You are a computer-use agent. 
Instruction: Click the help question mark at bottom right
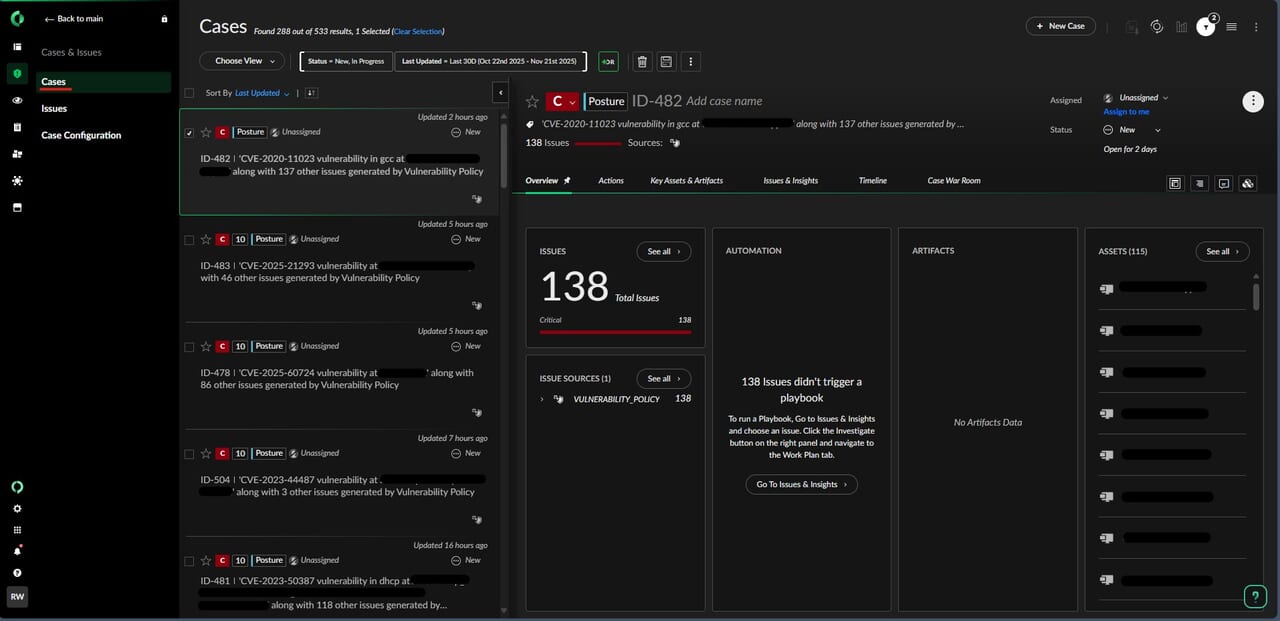click(1255, 597)
